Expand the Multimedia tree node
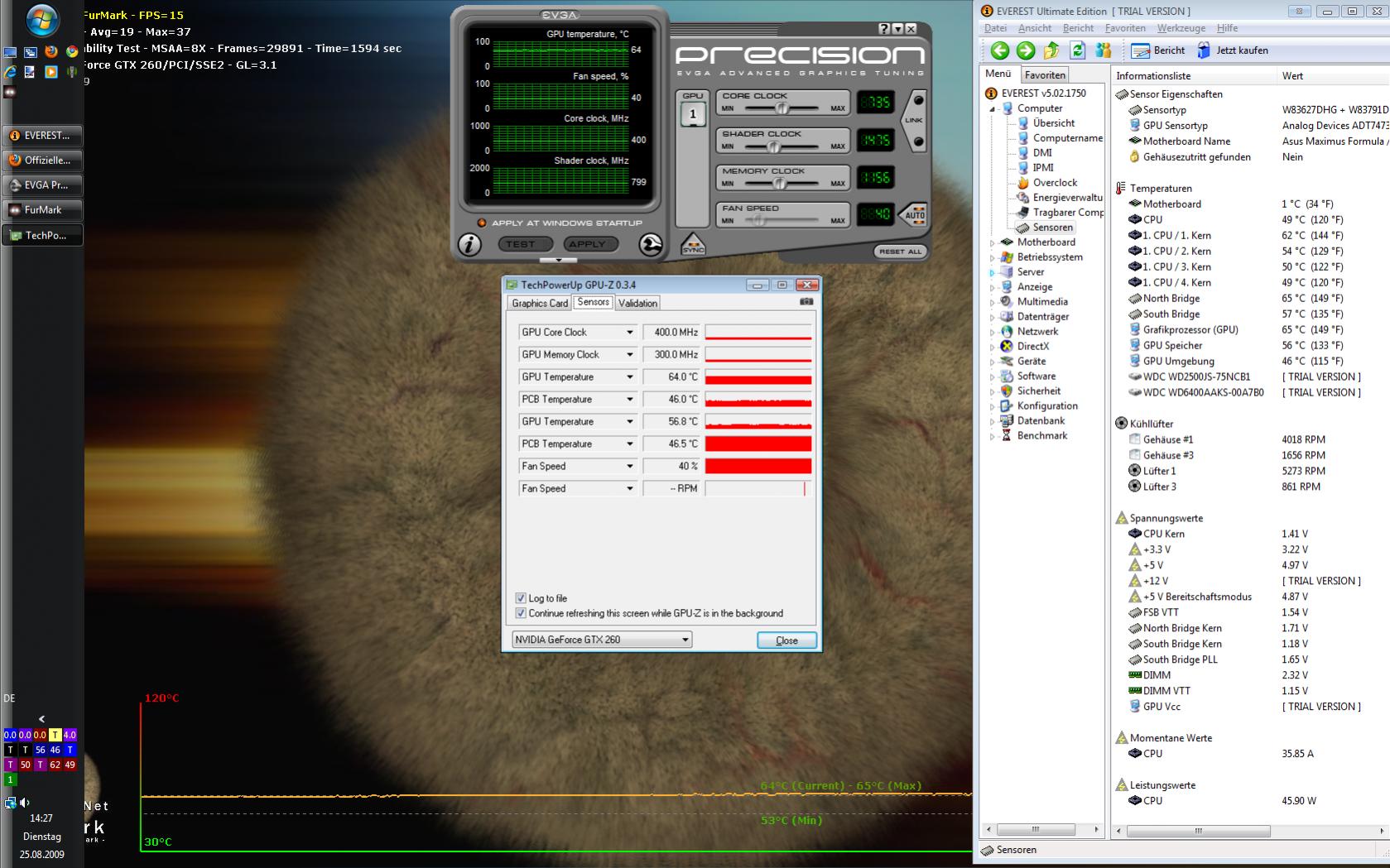 click(993, 302)
